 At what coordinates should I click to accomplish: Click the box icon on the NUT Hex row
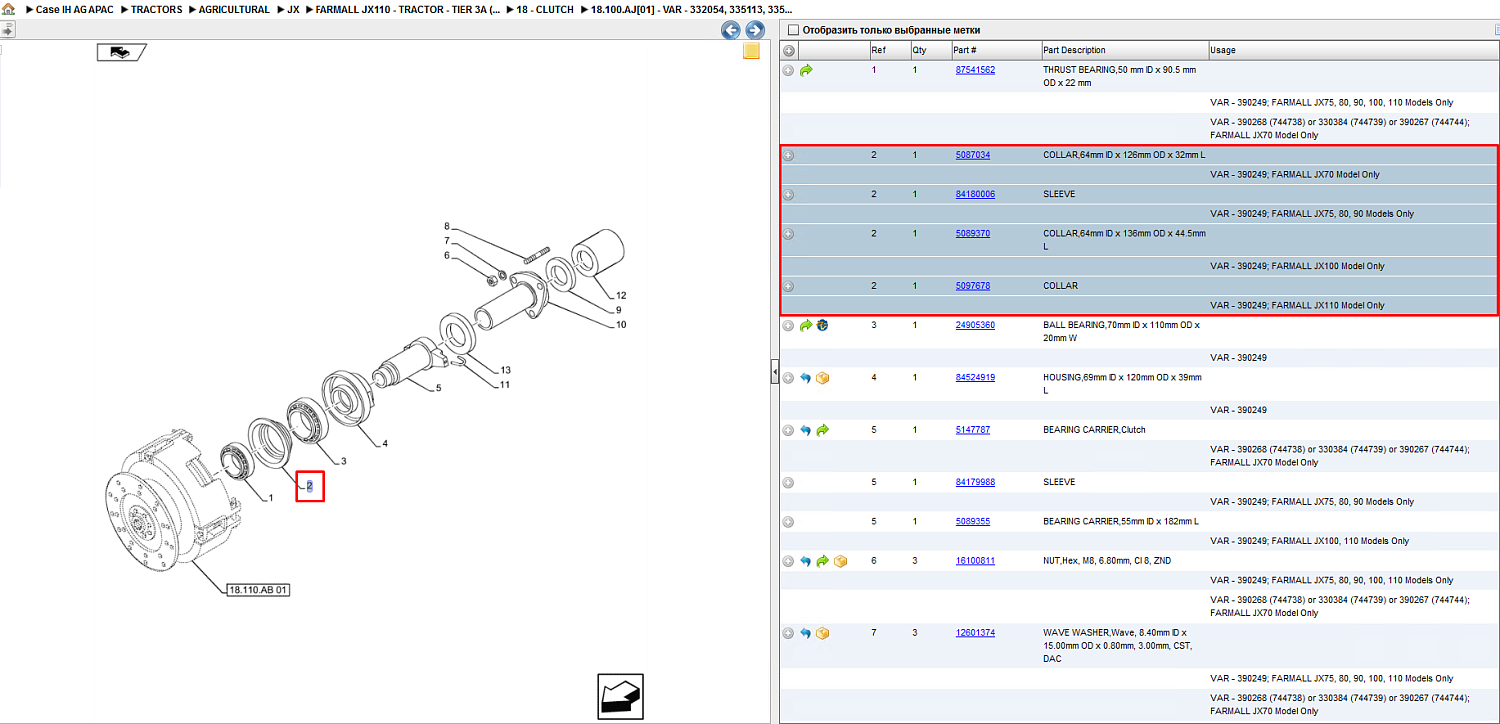click(840, 562)
